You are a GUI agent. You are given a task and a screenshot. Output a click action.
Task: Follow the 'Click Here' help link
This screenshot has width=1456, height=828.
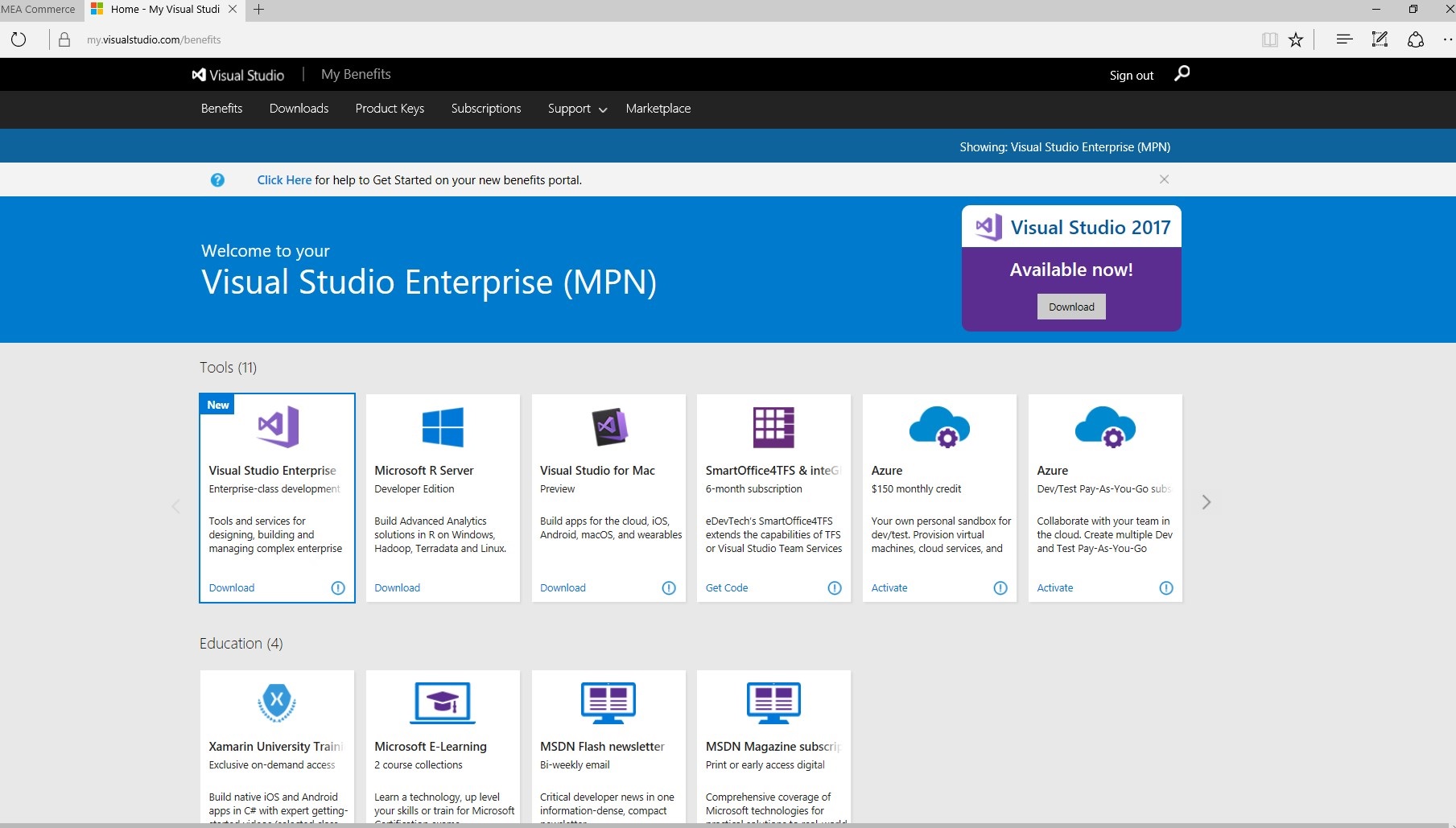[284, 180]
